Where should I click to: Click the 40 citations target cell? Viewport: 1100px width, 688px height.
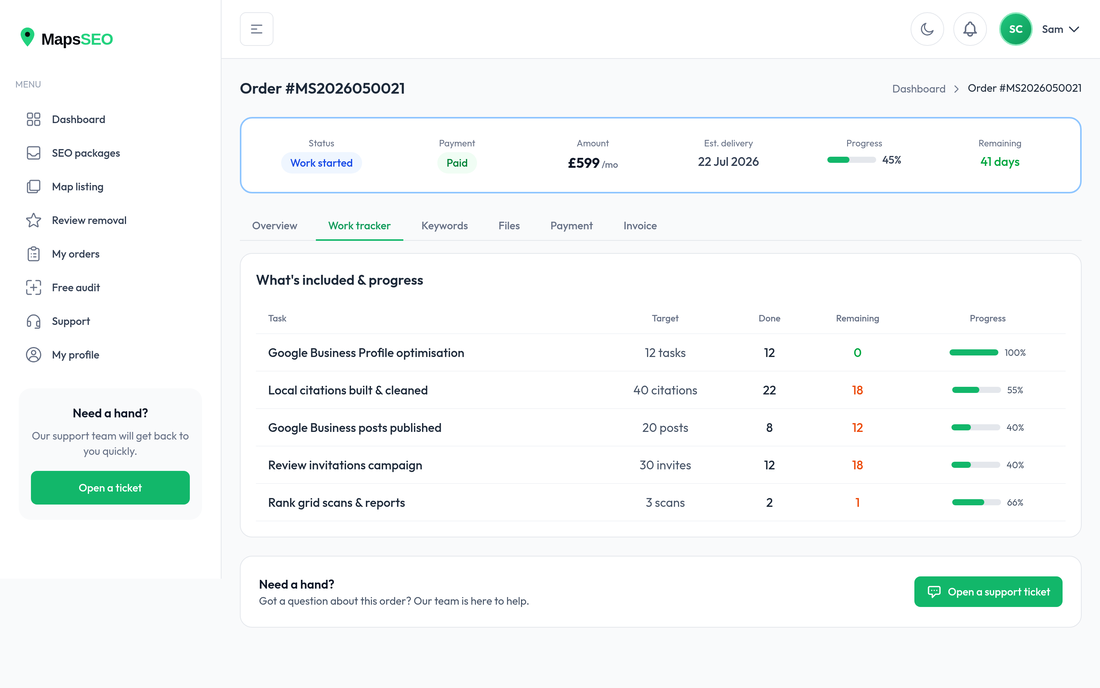(x=665, y=390)
